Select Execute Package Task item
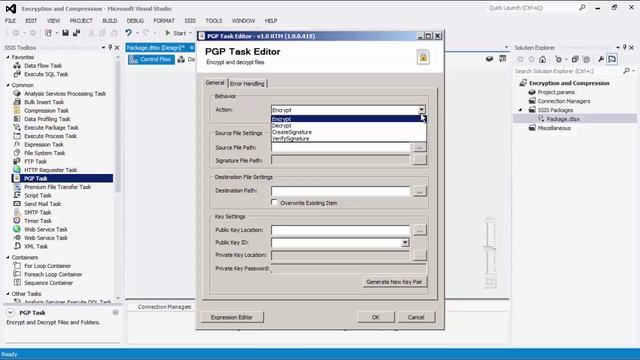This screenshot has width=640, height=360. click(x=51, y=128)
